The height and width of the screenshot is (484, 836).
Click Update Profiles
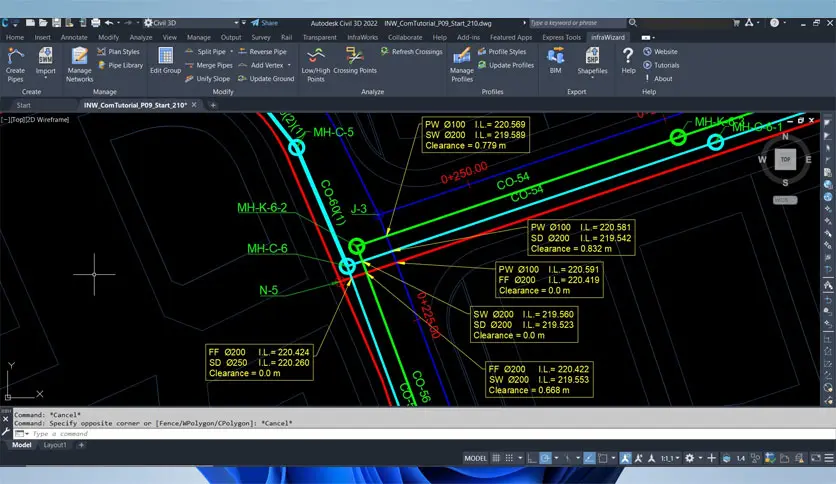(505, 65)
